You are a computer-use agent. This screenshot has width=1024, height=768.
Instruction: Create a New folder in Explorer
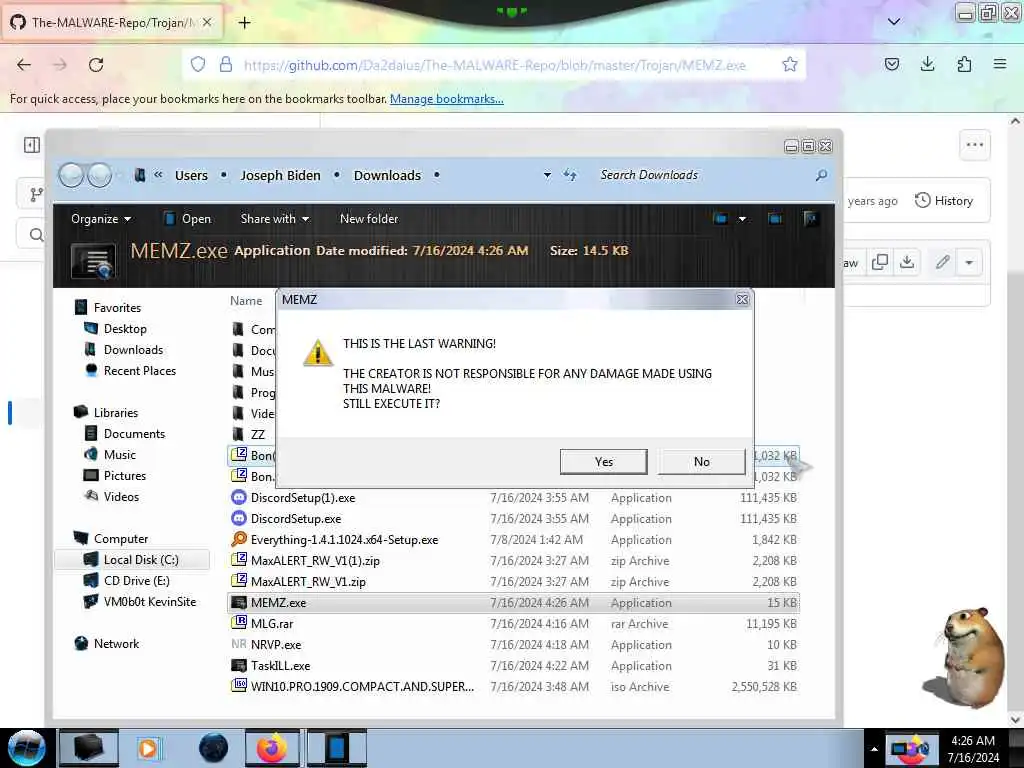(x=369, y=219)
